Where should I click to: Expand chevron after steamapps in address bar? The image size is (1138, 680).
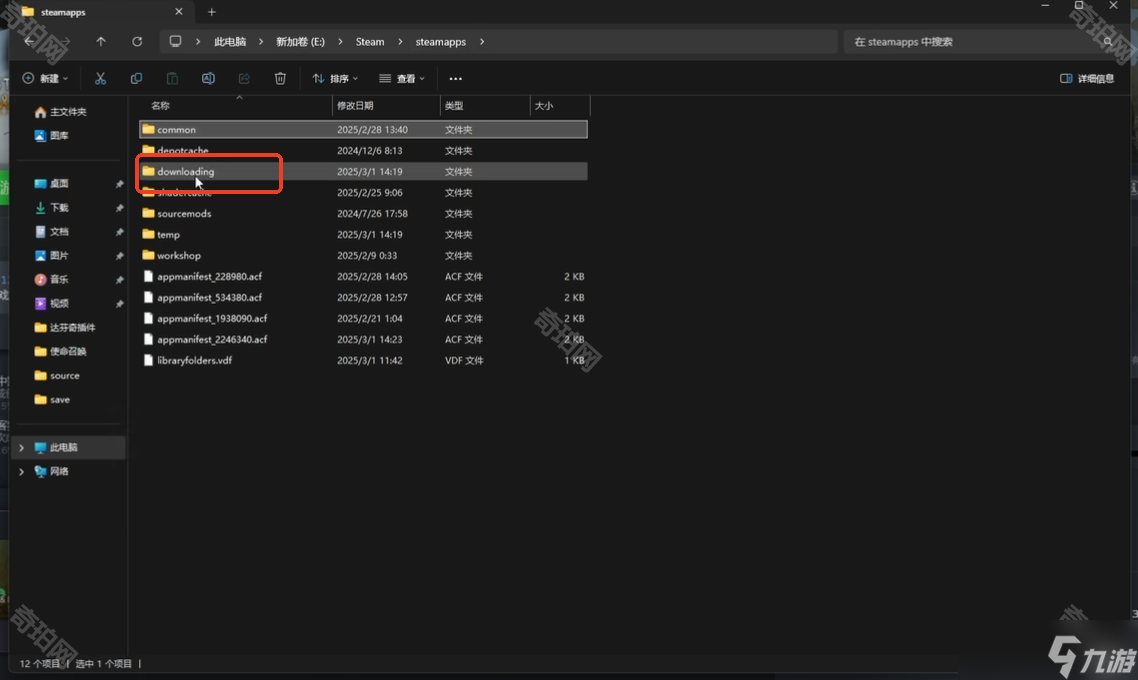482,41
